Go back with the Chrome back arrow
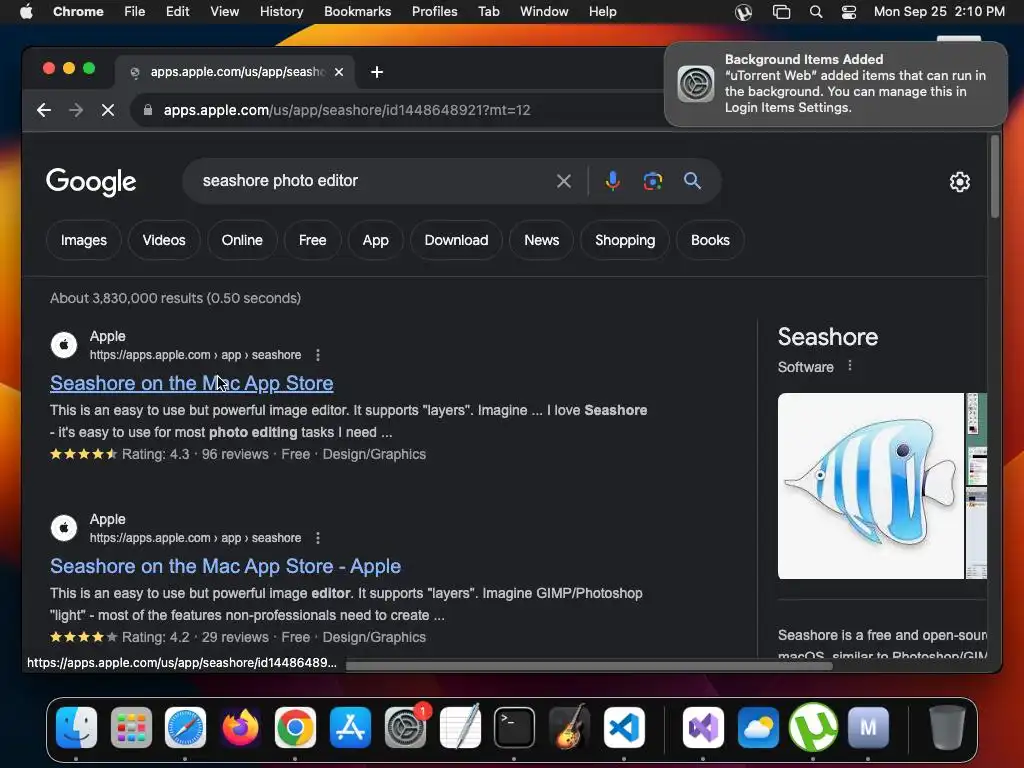 click(44, 110)
